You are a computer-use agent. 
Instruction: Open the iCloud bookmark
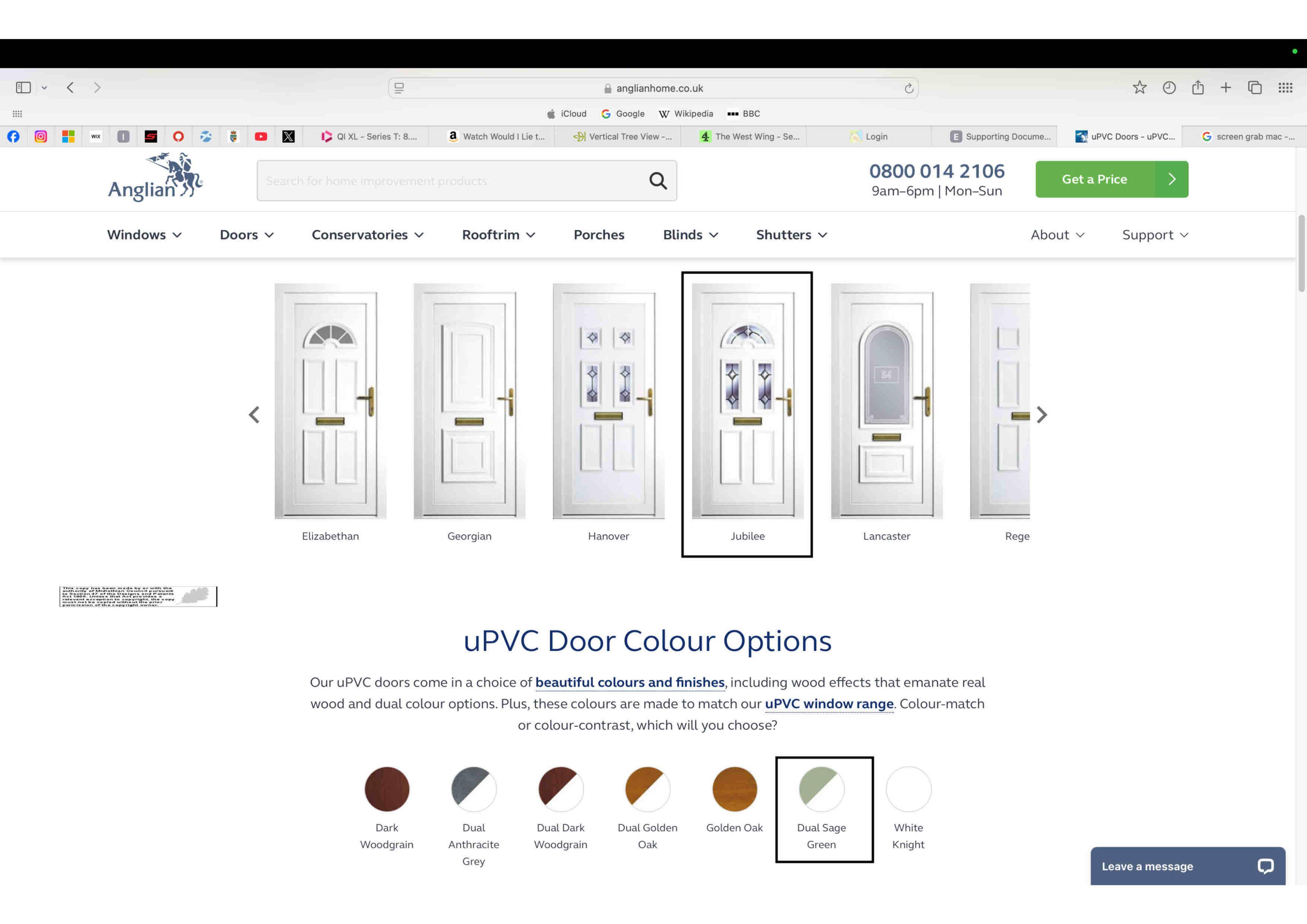(566, 114)
